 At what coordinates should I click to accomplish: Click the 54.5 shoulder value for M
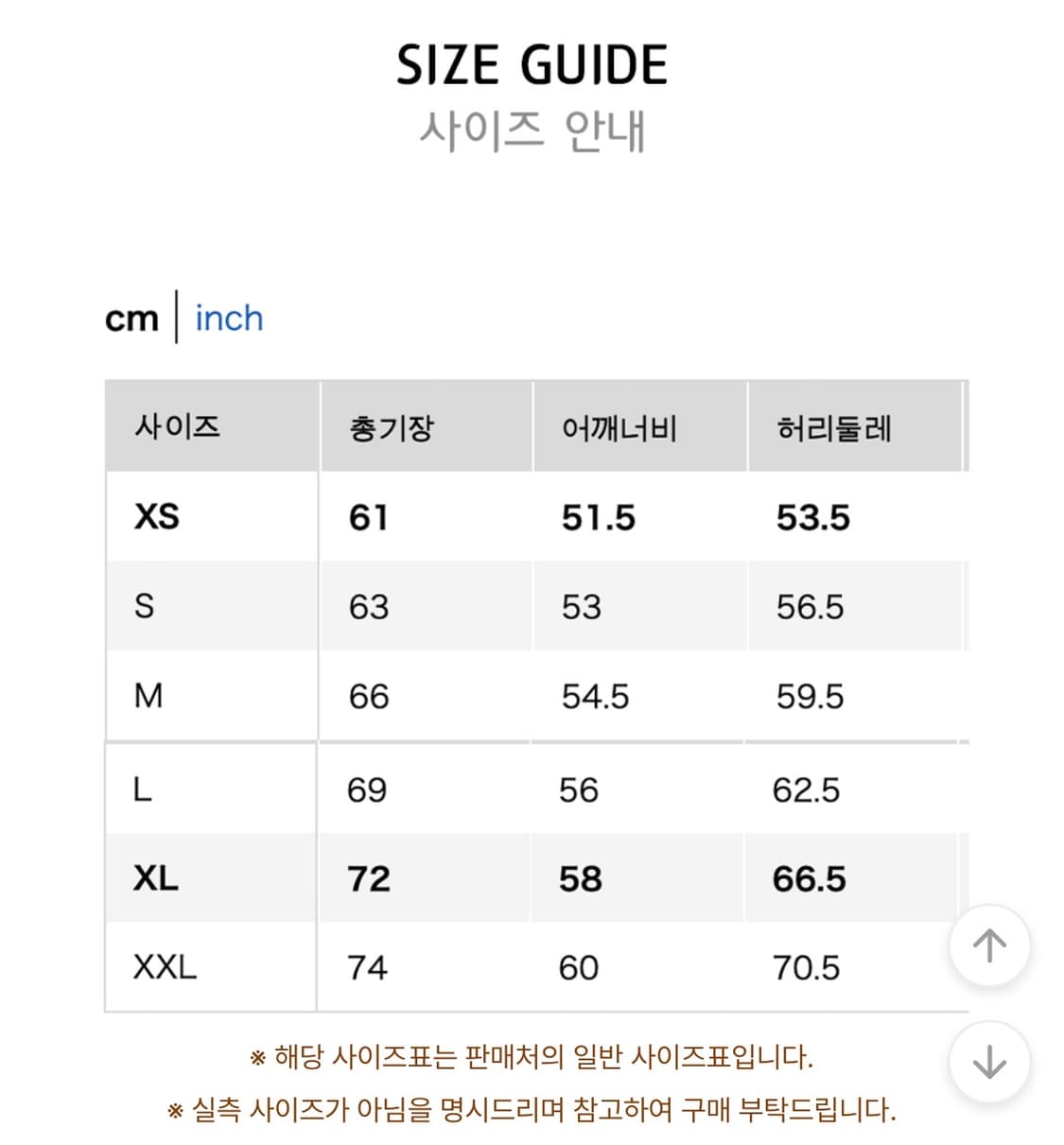point(596,697)
